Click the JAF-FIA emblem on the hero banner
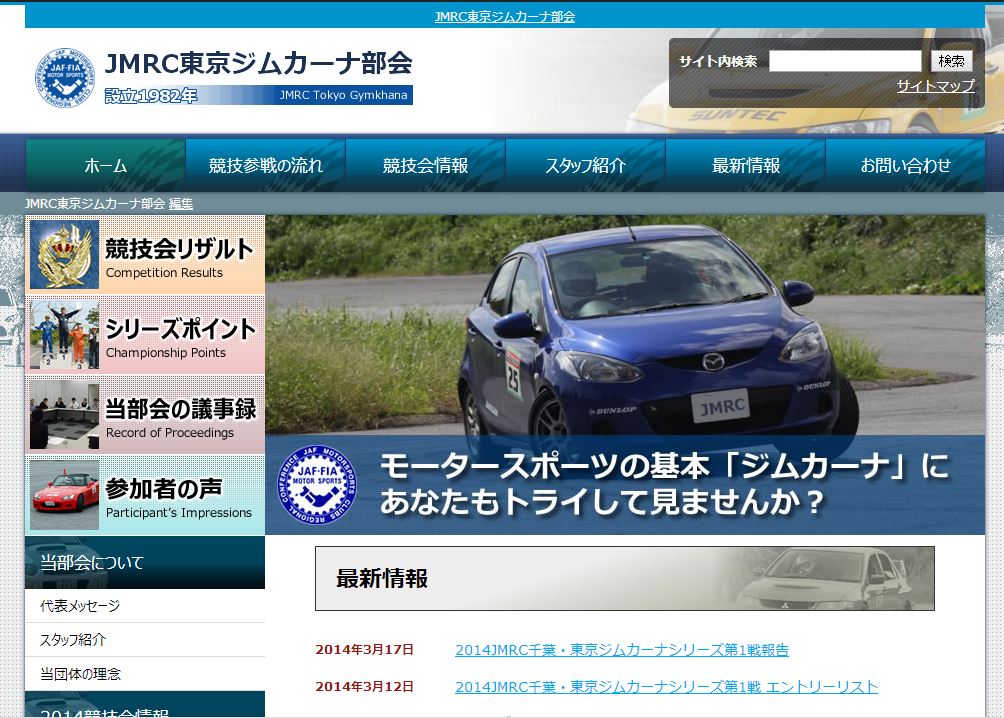 pos(317,484)
